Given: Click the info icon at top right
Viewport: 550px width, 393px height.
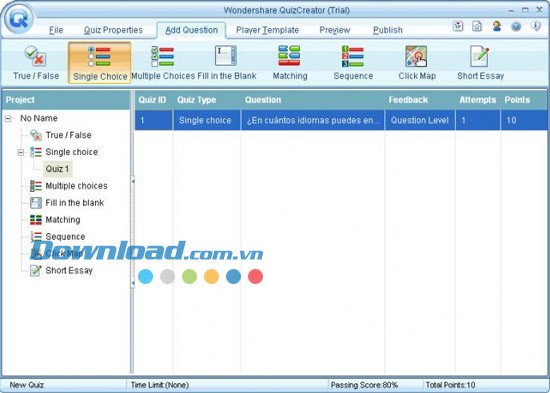Looking at the screenshot, I should [x=536, y=26].
